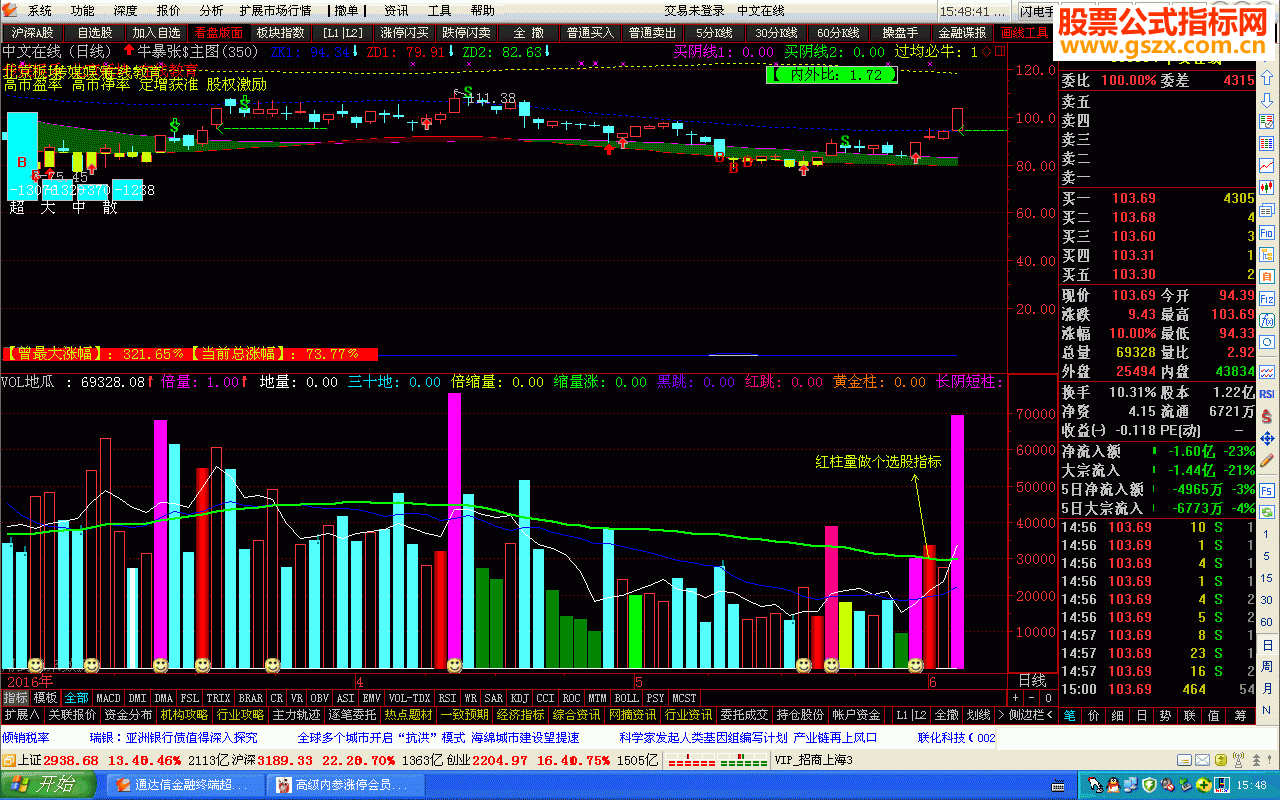Click the keyboard icon in the taskbar
The height and width of the screenshot is (800, 1280).
tap(1058, 786)
